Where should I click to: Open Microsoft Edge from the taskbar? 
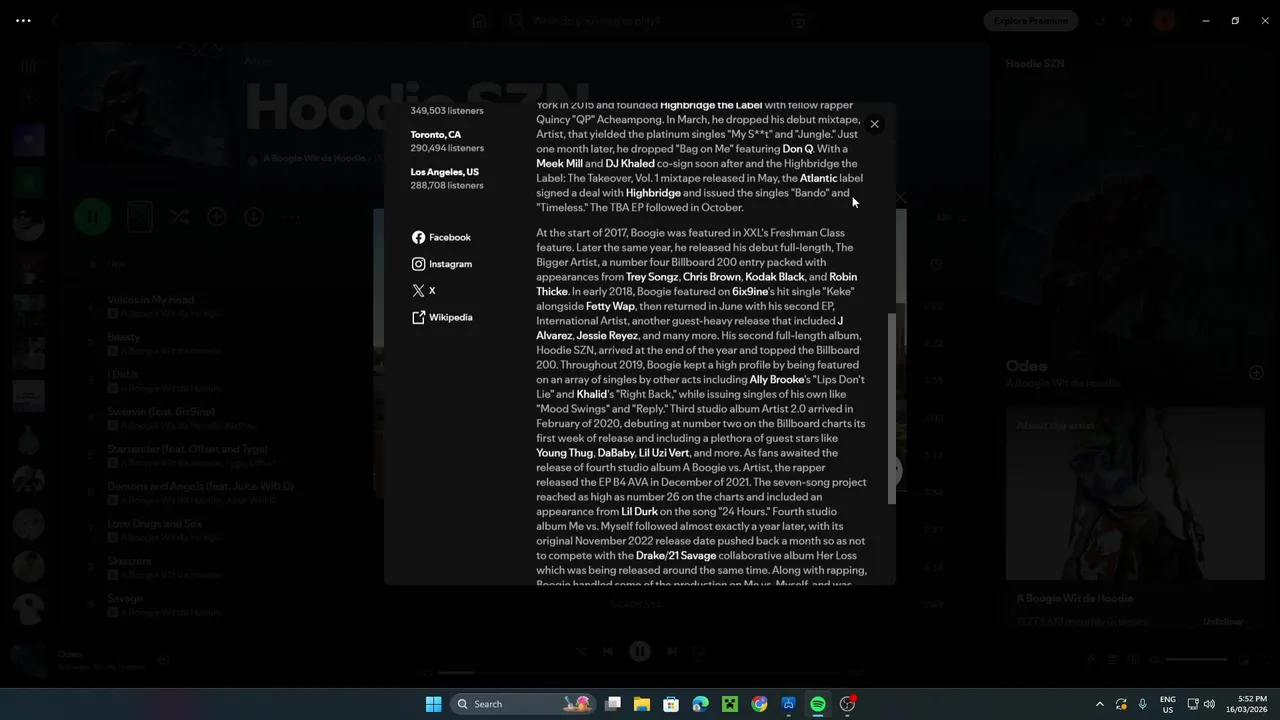coord(701,704)
